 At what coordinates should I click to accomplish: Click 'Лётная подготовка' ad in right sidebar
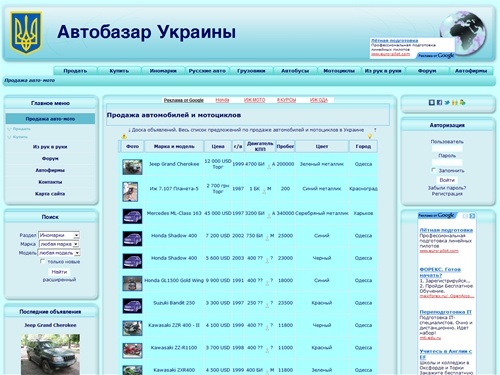446,230
